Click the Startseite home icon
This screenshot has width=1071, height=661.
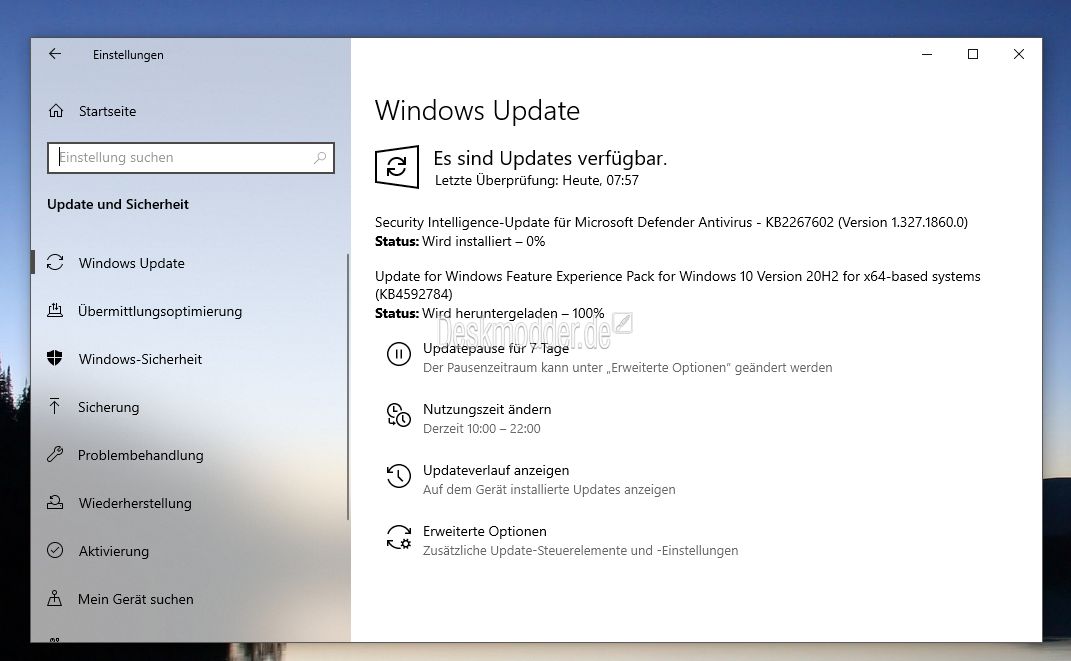pyautogui.click(x=56, y=111)
